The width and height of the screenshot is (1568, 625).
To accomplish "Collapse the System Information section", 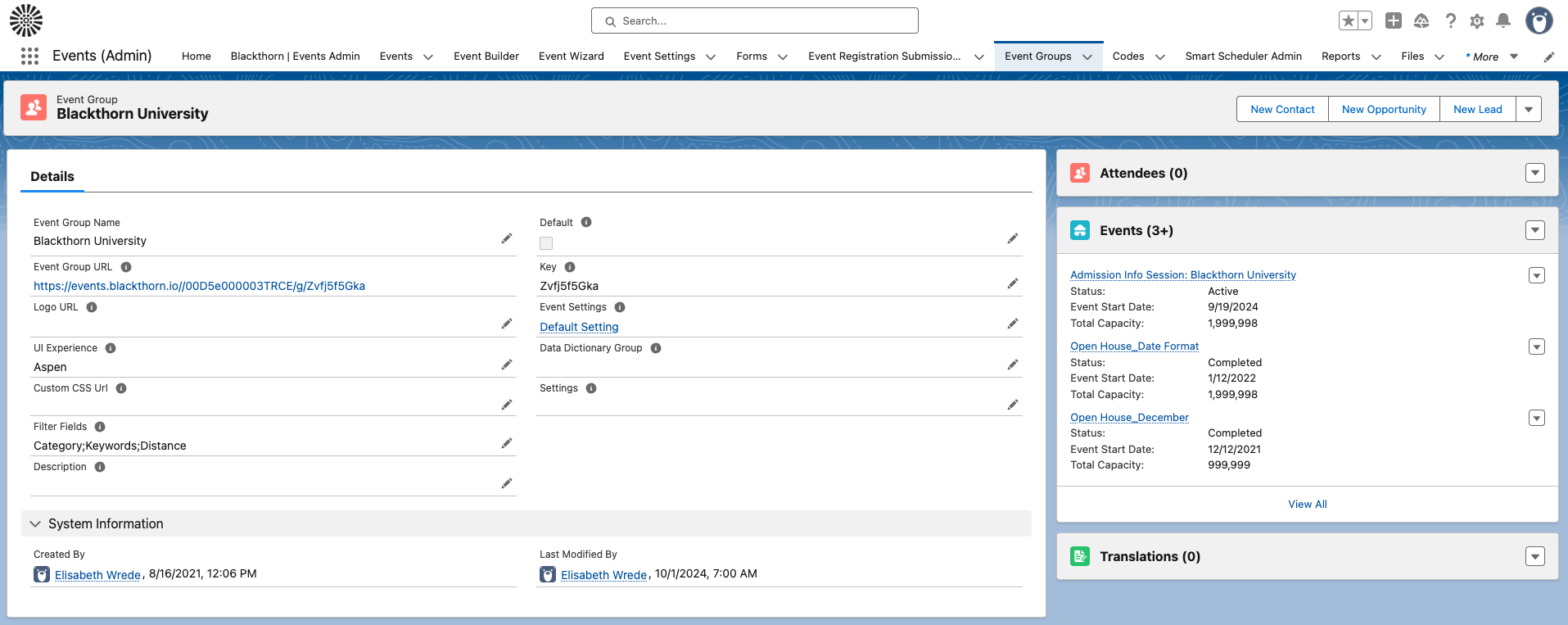I will coord(35,523).
